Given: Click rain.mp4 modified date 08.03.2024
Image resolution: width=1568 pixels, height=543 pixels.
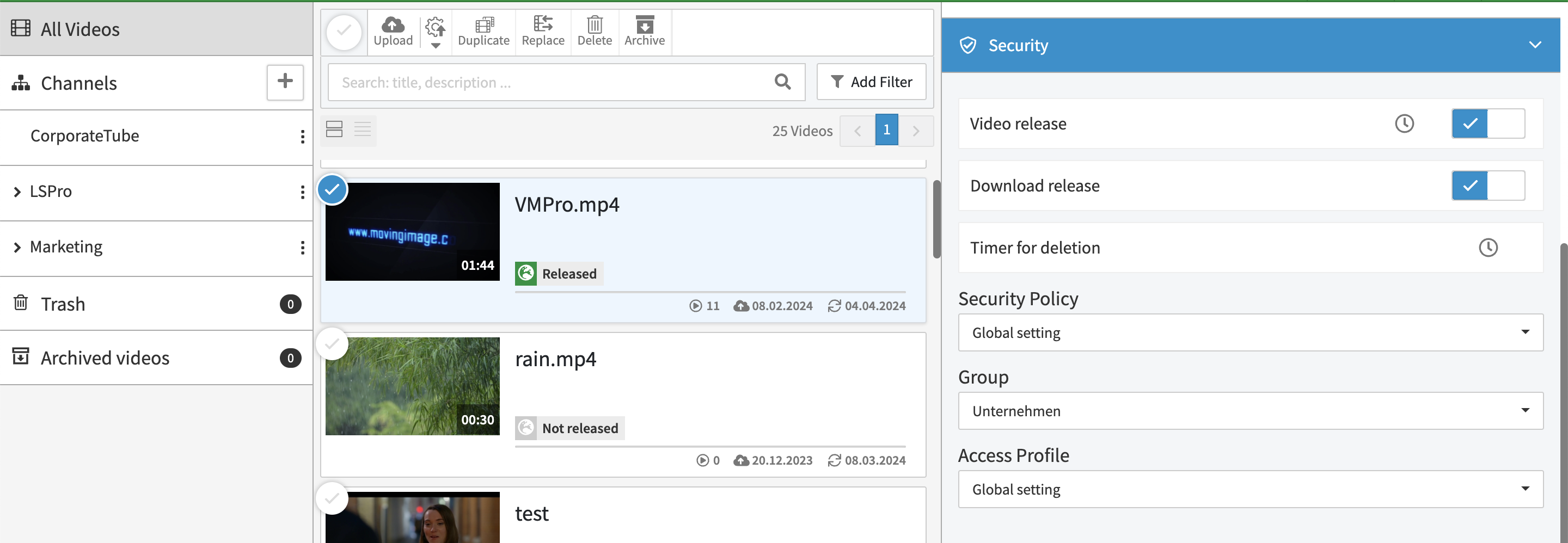Looking at the screenshot, I should [867, 460].
